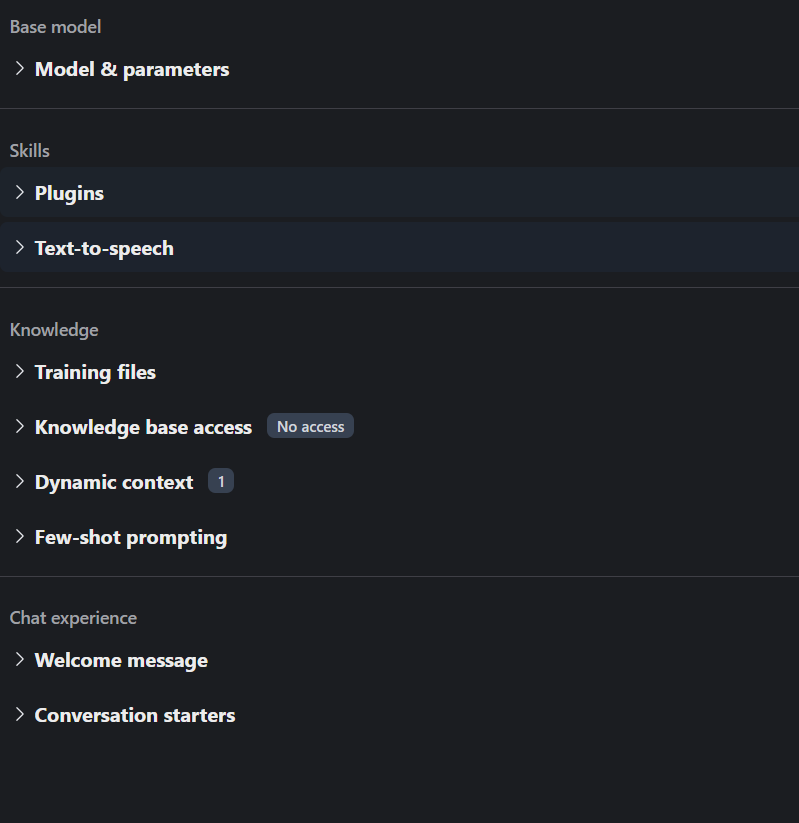This screenshot has width=799, height=823.
Task: Select the Few-shot prompting label
Action: pyautogui.click(x=131, y=537)
